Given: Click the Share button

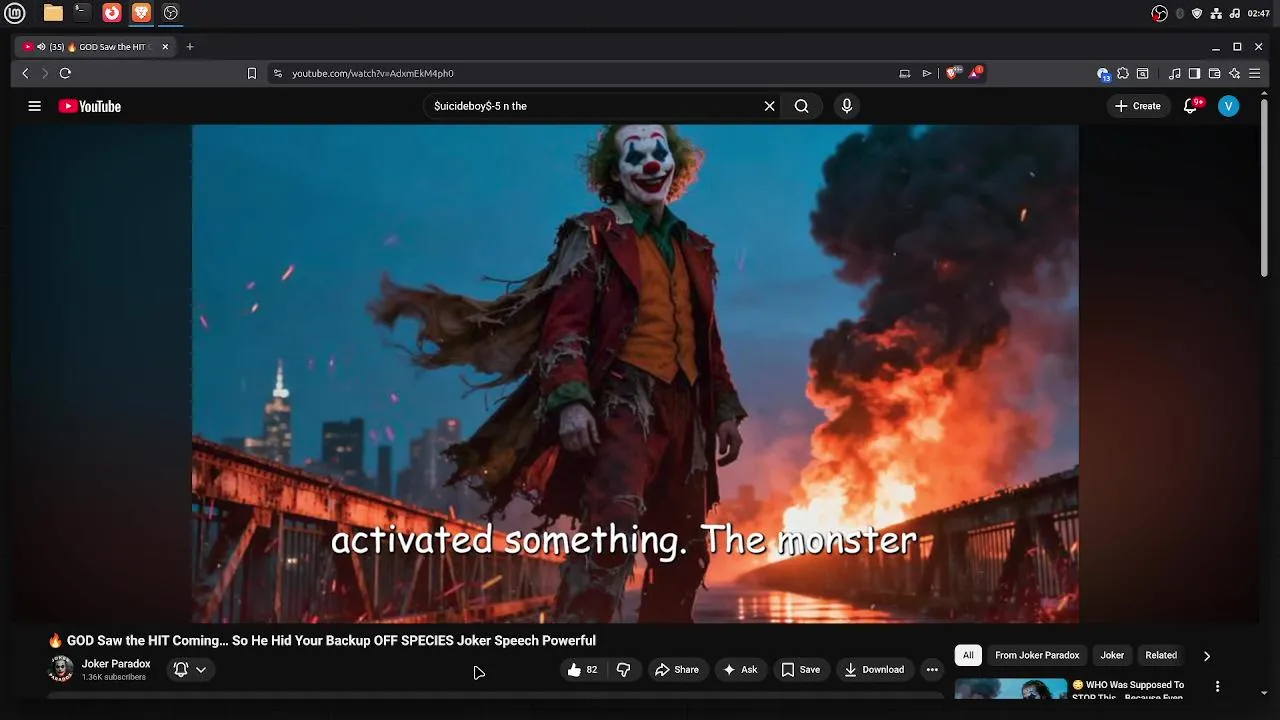Looking at the screenshot, I should (x=677, y=670).
